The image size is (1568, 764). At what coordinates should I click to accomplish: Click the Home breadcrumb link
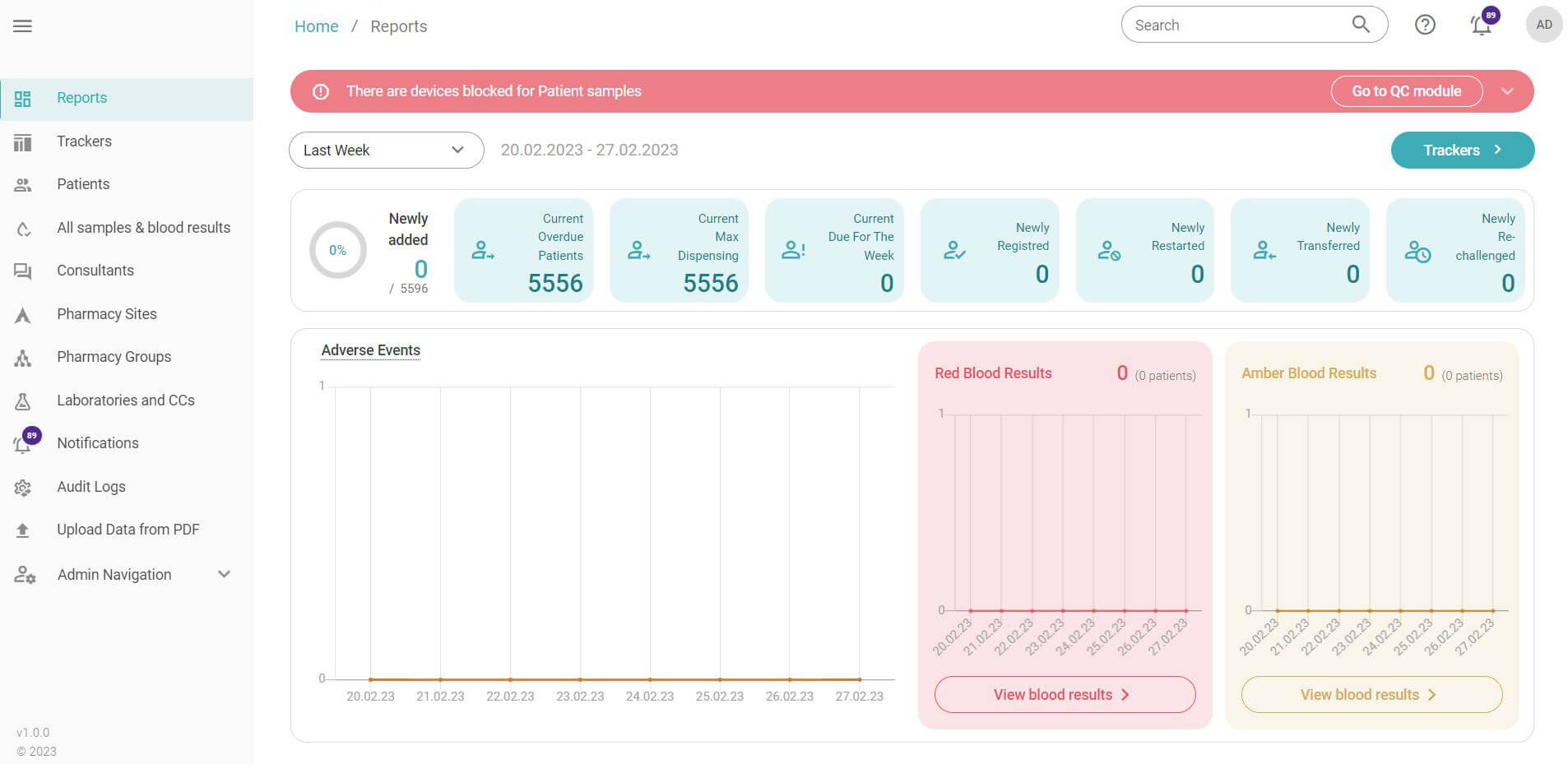pos(316,26)
